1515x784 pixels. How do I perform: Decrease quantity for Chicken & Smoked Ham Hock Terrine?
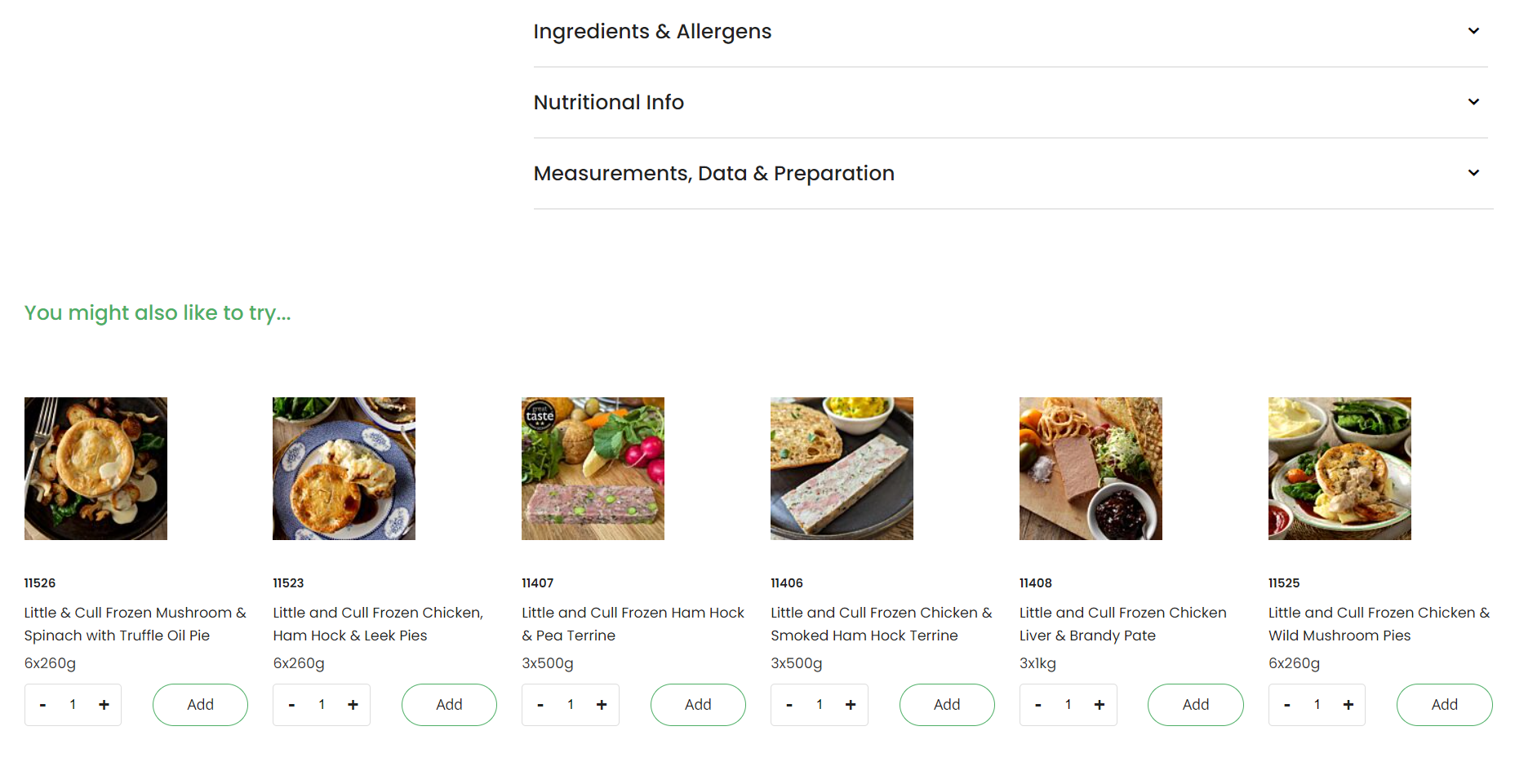789,705
